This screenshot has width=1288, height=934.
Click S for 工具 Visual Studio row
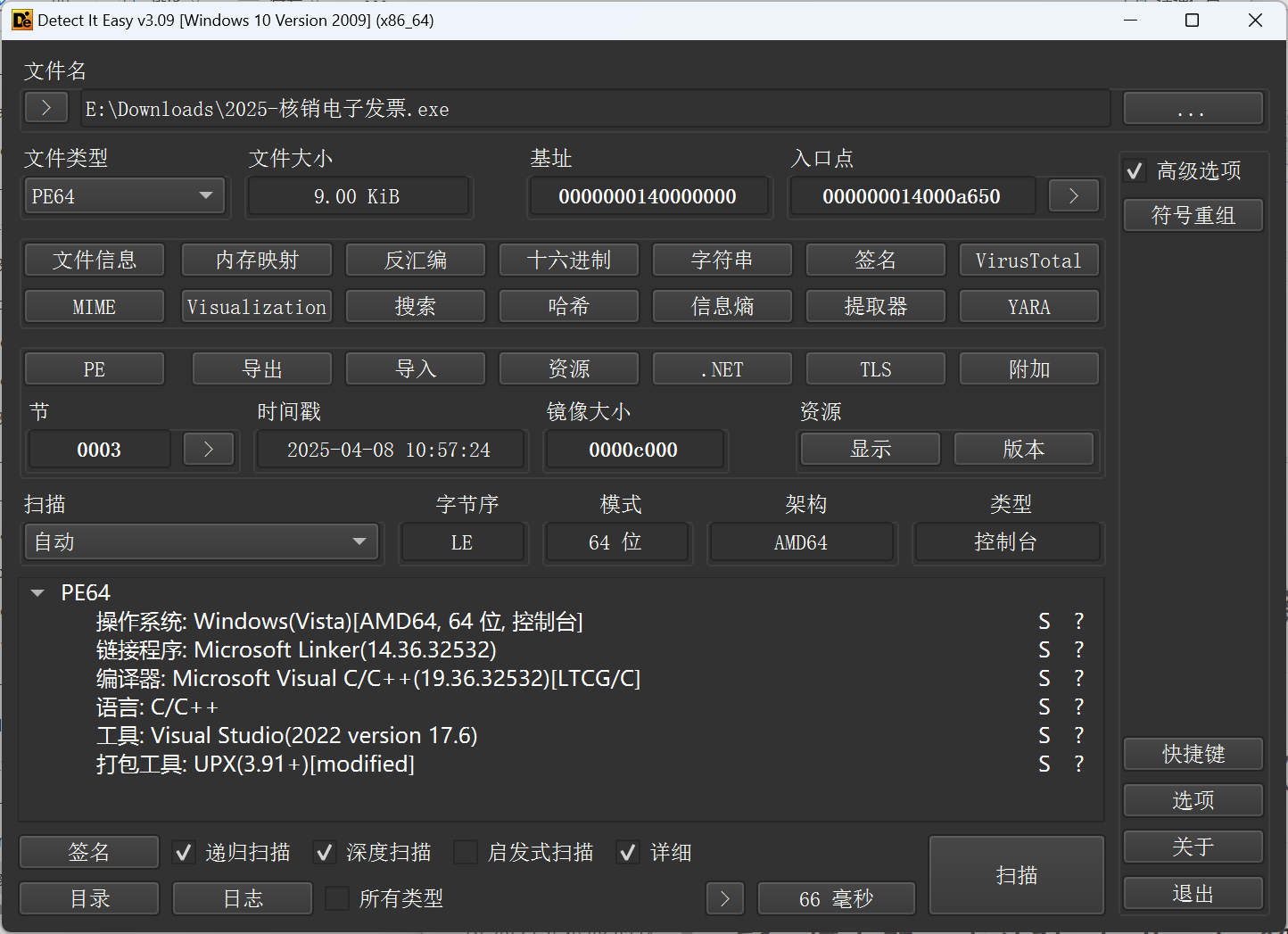click(x=1044, y=735)
